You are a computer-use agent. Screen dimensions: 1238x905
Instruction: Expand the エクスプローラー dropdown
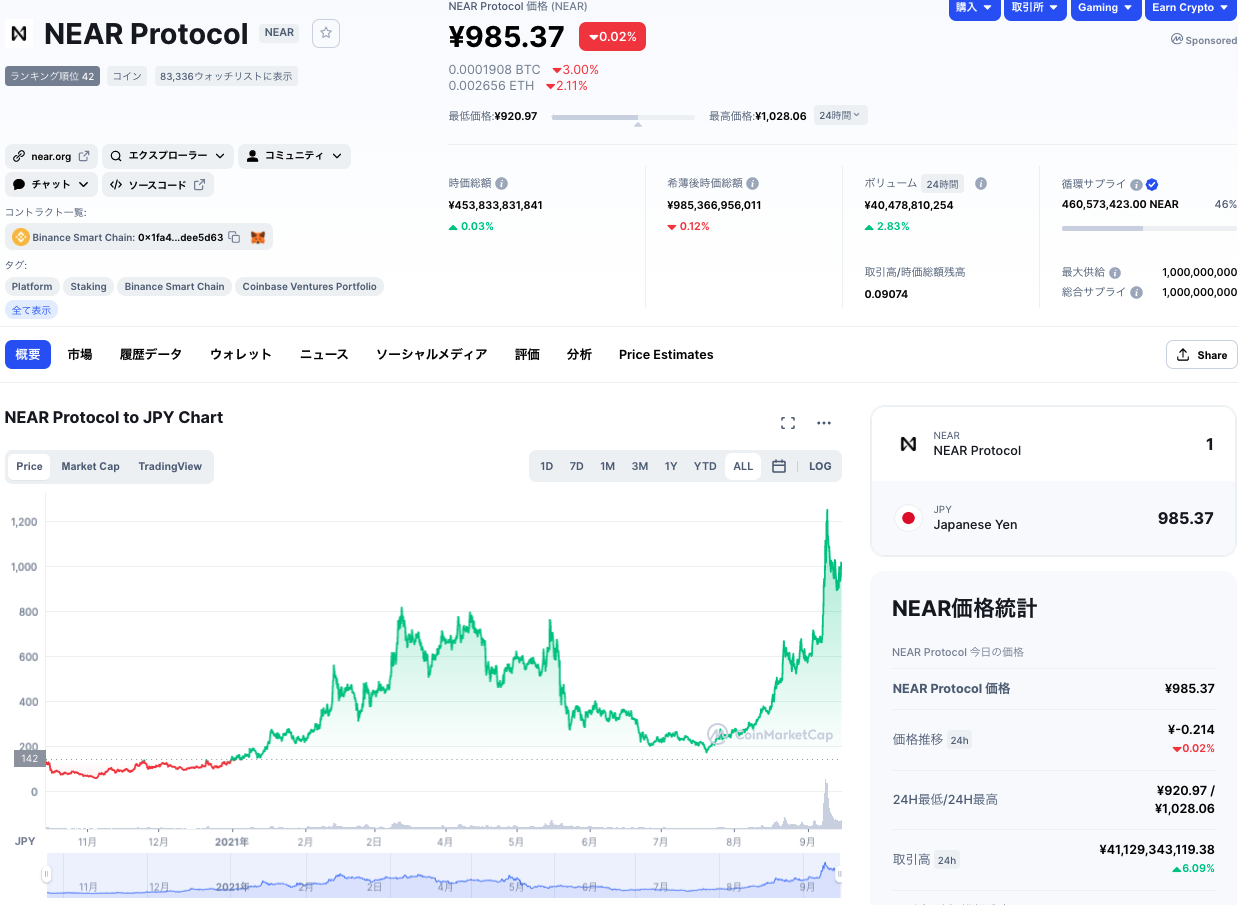click(168, 156)
